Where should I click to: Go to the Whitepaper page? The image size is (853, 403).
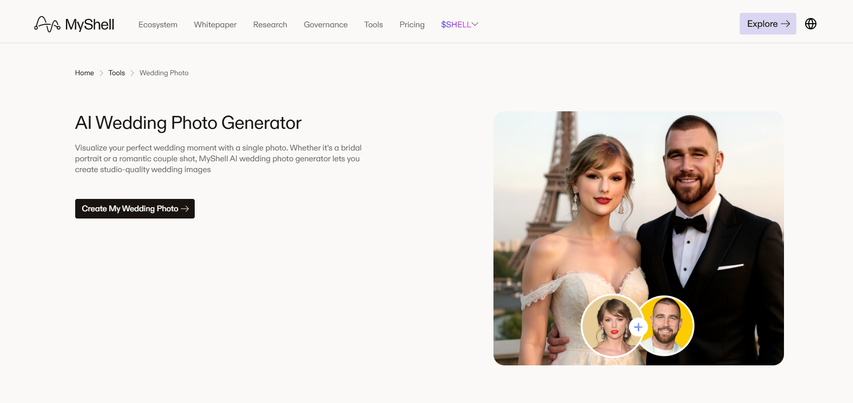(215, 24)
